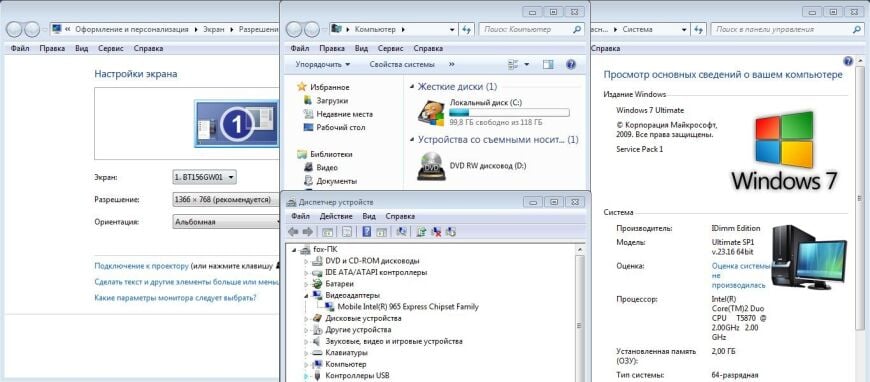
Task: Click Device Manager vertical scrollbar
Action: (580, 313)
